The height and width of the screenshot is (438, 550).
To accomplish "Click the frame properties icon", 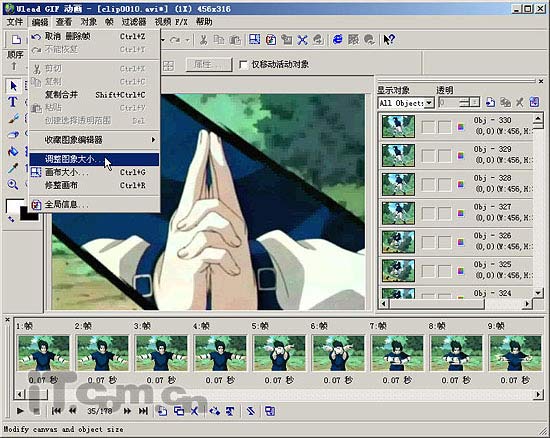I will coord(270,411).
